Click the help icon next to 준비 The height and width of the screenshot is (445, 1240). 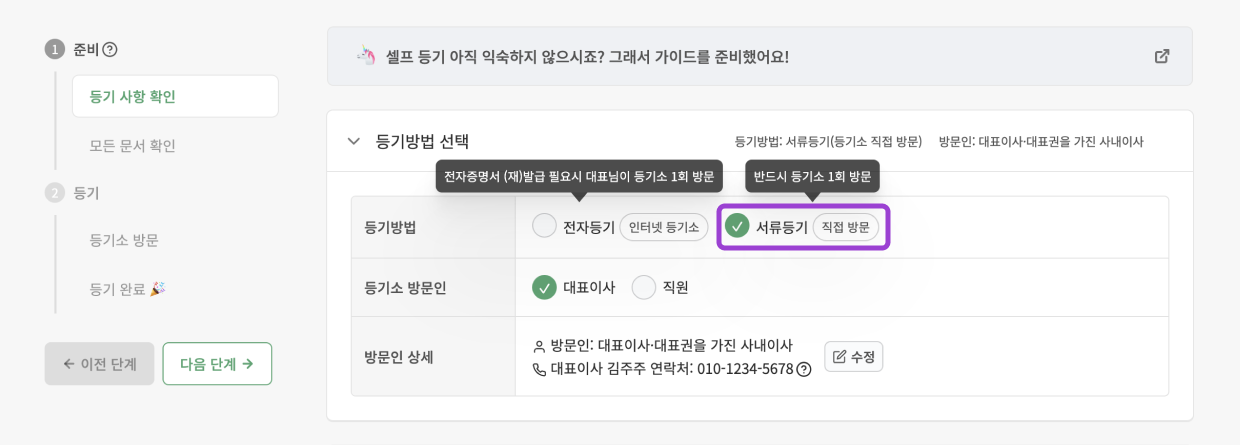click(x=110, y=49)
